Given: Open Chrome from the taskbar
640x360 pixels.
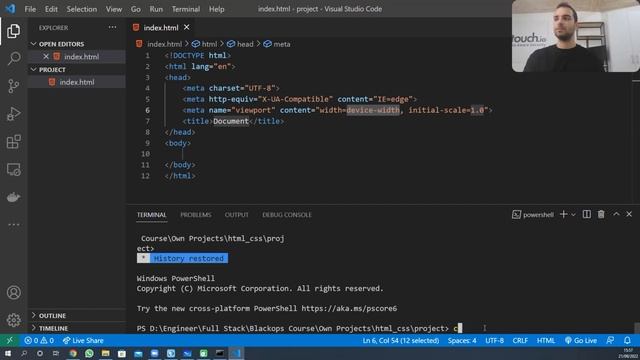Looking at the screenshot, I should pyautogui.click(x=73, y=353).
